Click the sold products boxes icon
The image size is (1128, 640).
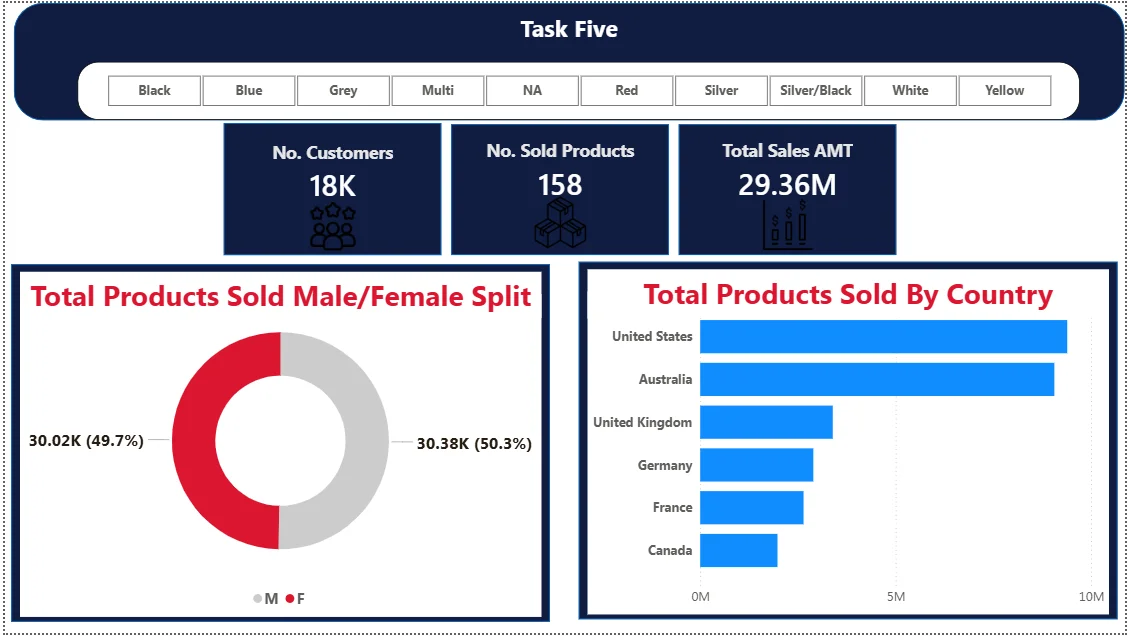(x=560, y=224)
